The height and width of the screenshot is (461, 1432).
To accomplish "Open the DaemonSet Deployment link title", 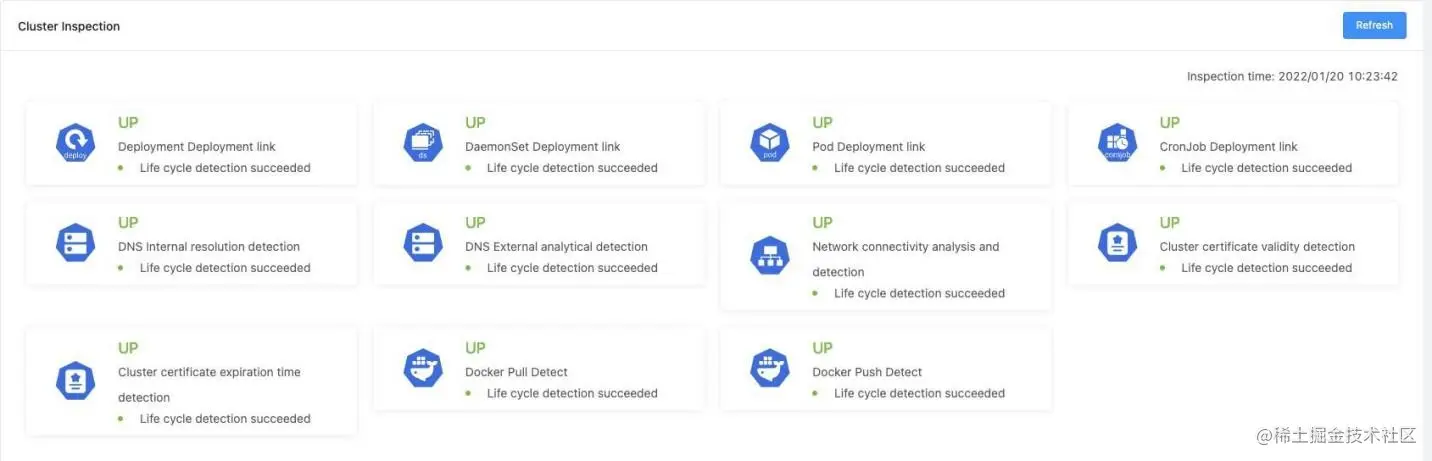I will pyautogui.click(x=542, y=147).
